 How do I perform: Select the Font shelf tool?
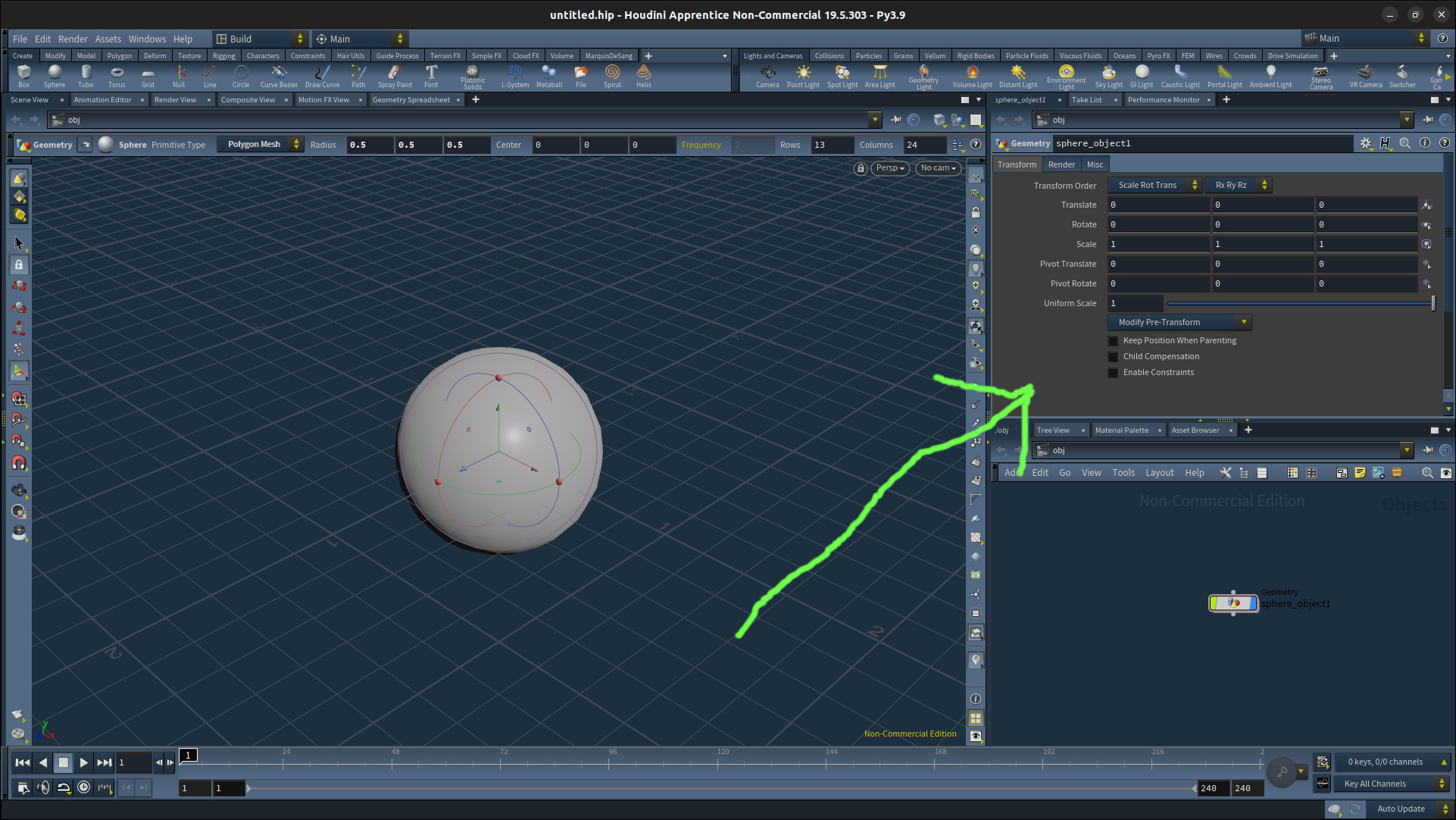(431, 76)
